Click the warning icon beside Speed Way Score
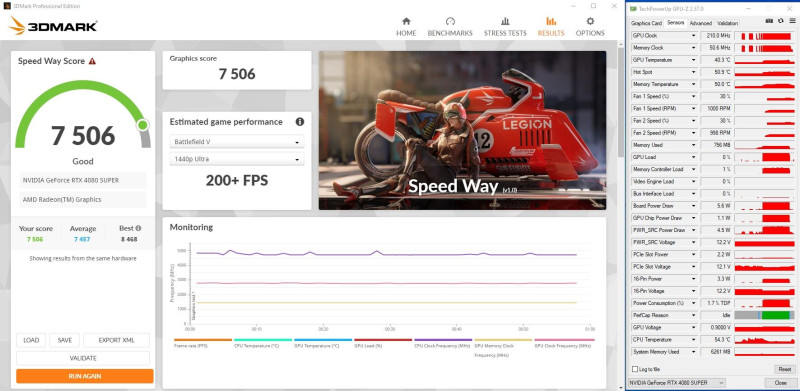 point(92,61)
